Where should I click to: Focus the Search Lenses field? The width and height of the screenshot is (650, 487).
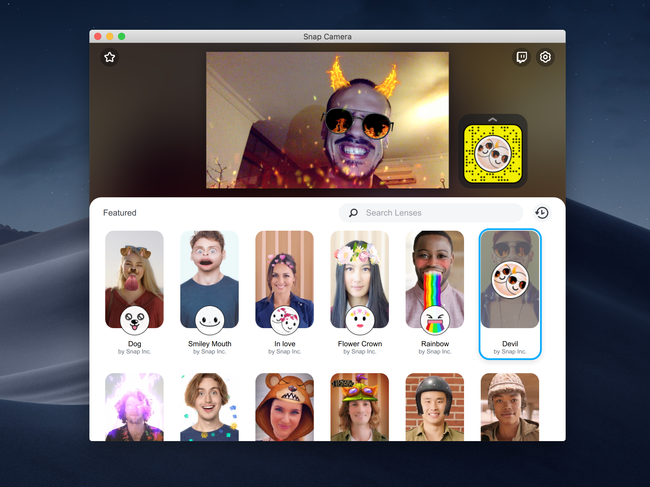(x=431, y=213)
